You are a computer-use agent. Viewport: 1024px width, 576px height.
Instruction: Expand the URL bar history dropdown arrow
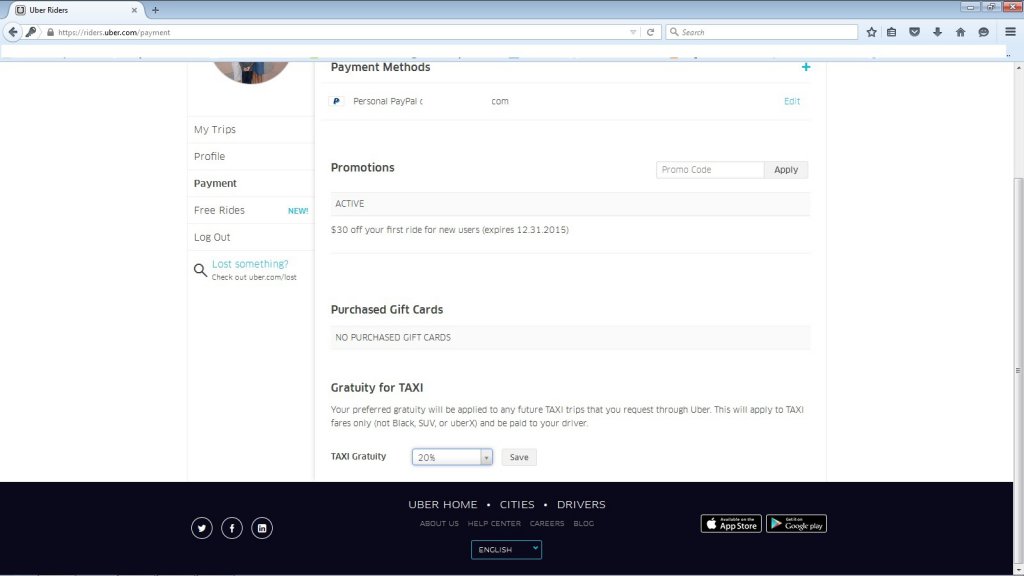point(633,32)
